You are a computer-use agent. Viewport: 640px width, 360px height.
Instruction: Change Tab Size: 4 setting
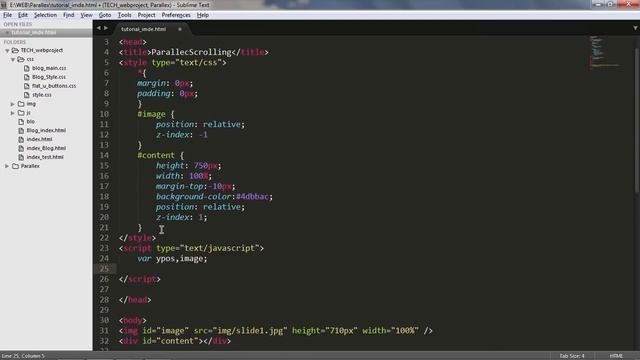572,356
